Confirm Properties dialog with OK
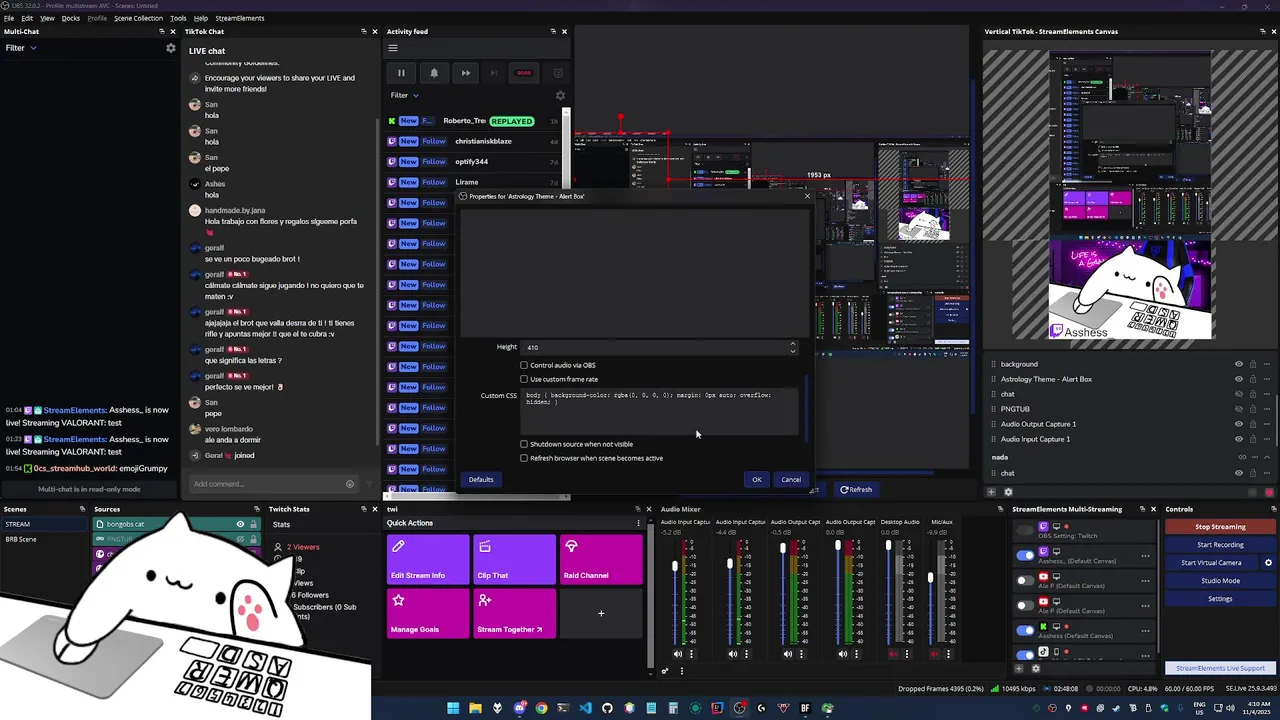The width and height of the screenshot is (1280, 720). click(x=757, y=479)
